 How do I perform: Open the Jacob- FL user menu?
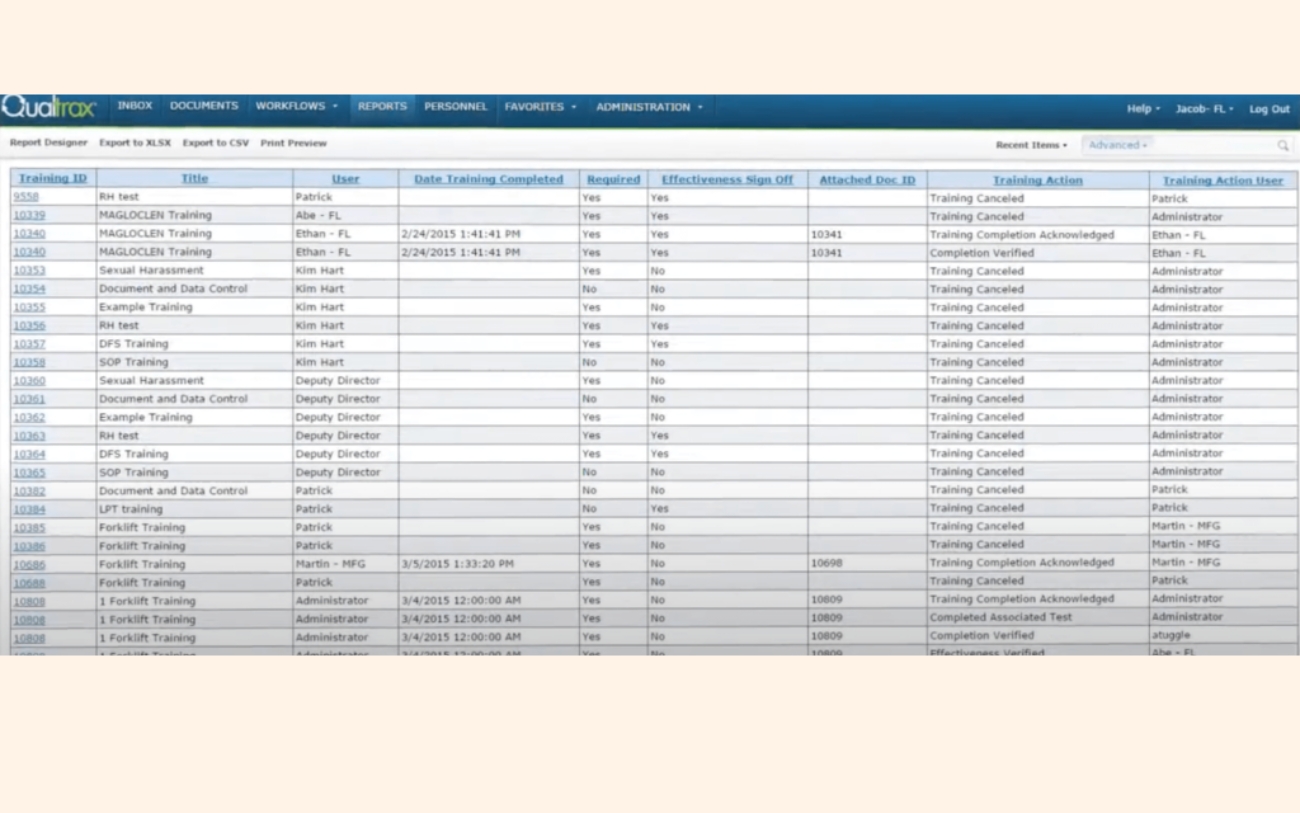tap(1204, 109)
